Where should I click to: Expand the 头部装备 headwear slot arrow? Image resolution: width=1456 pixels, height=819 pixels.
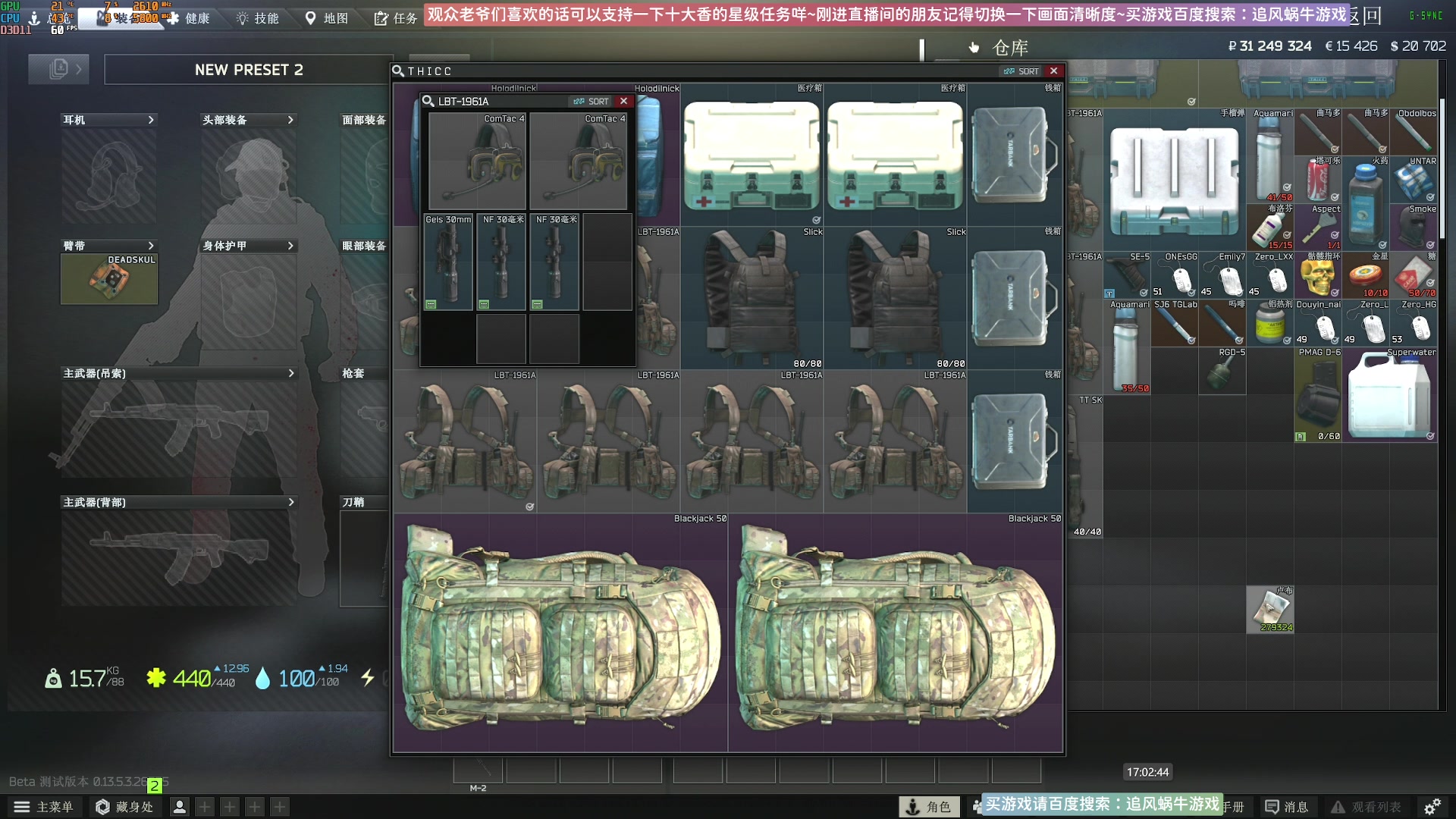(290, 120)
